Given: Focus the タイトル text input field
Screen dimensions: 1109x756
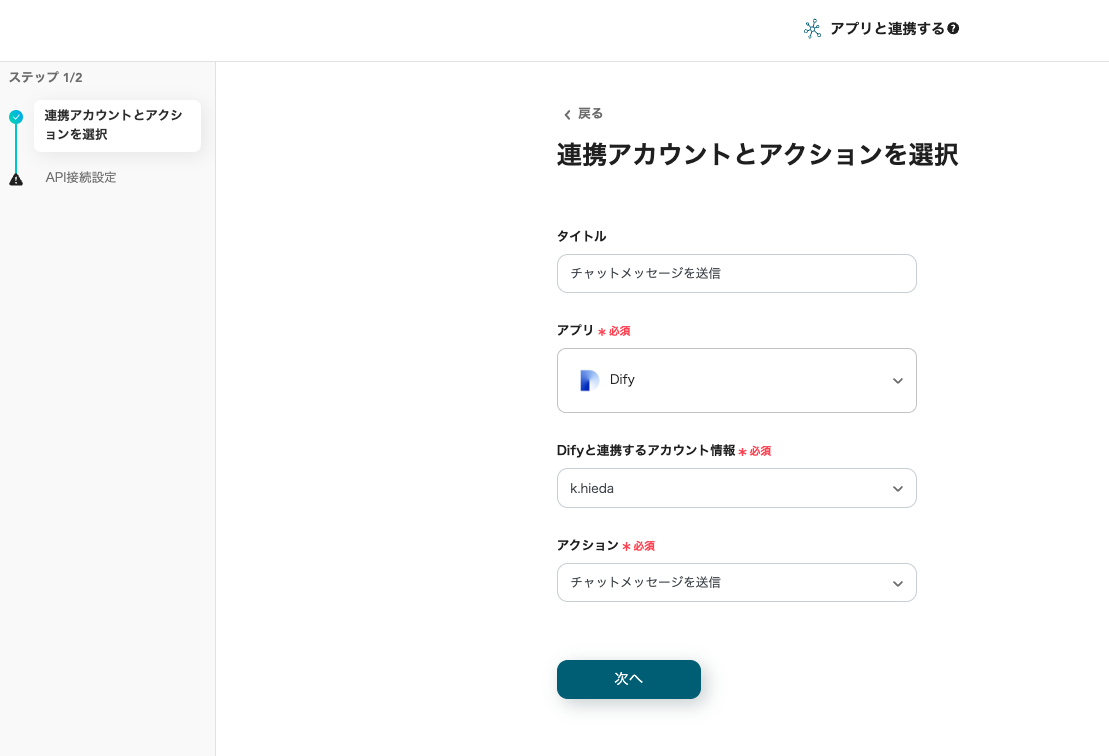Looking at the screenshot, I should coord(736,273).
